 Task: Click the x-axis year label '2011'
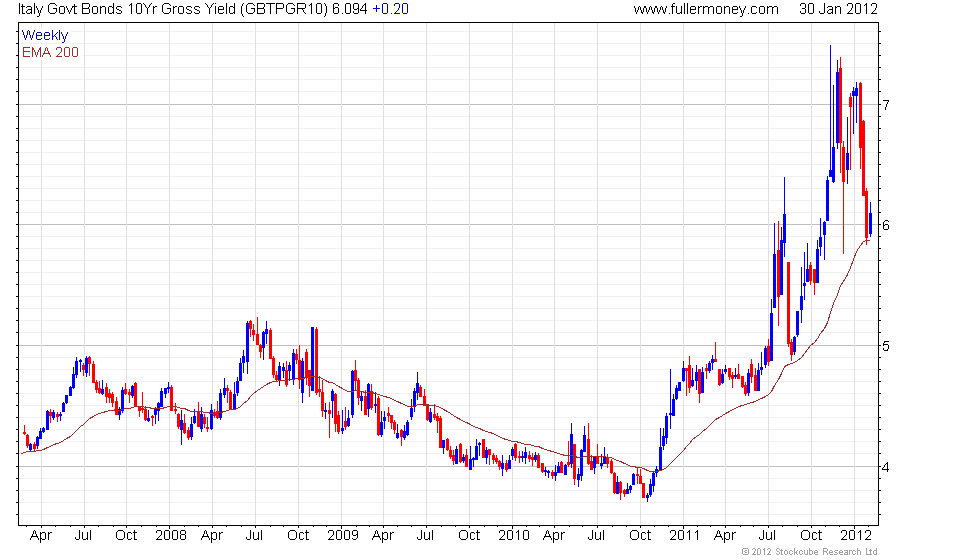(684, 535)
